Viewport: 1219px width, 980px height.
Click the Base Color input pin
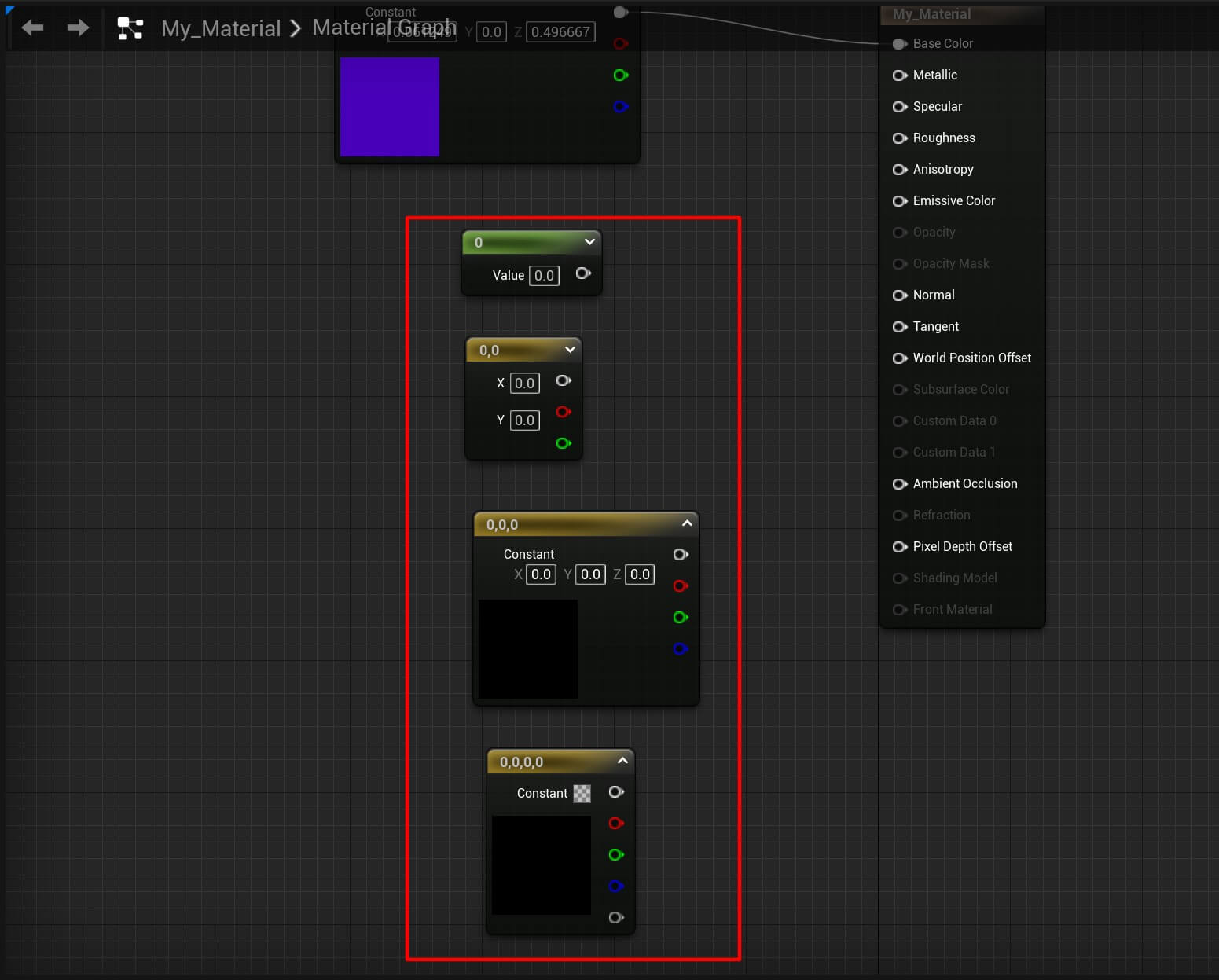[x=900, y=44]
